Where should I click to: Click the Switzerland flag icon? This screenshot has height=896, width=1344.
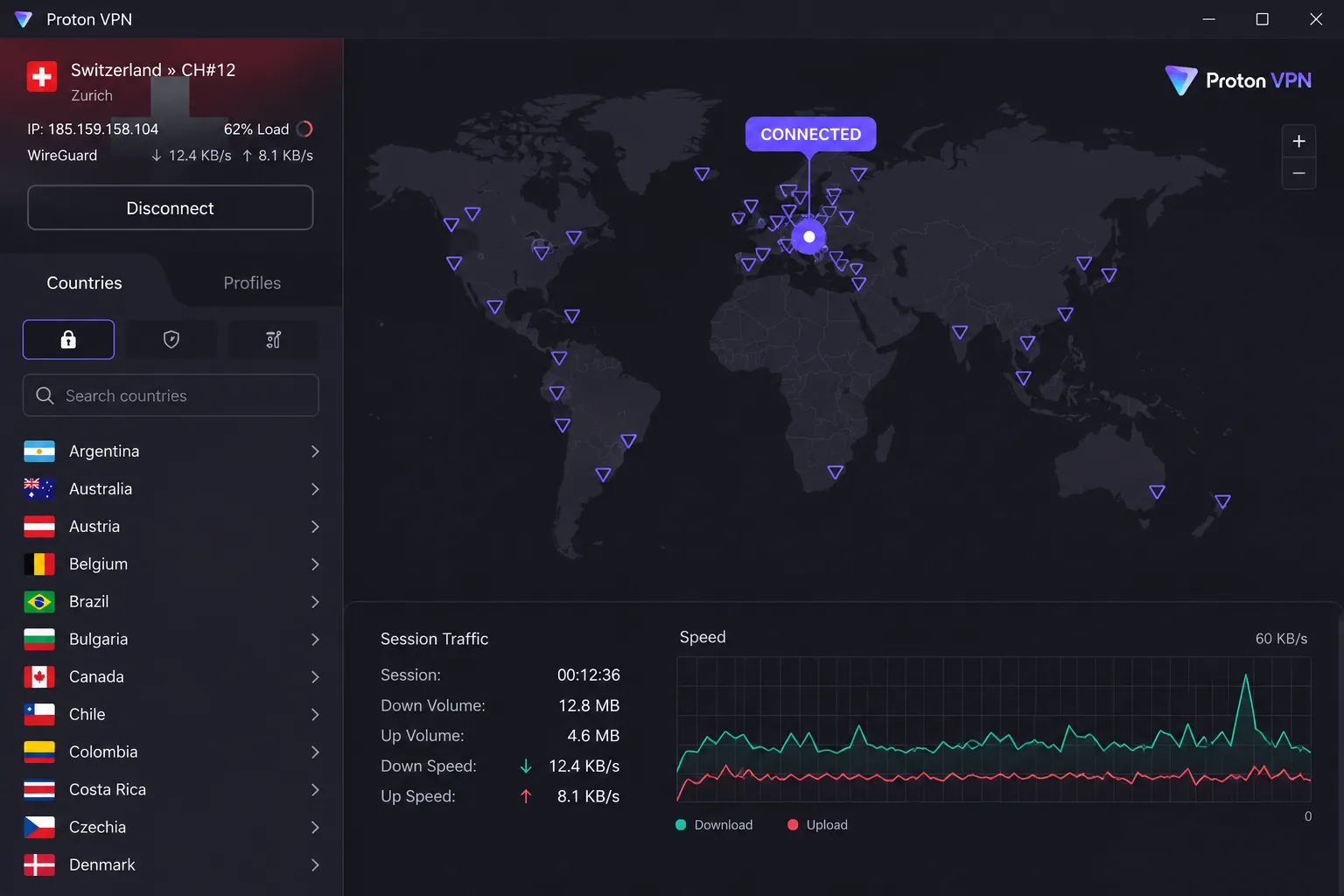coord(42,77)
